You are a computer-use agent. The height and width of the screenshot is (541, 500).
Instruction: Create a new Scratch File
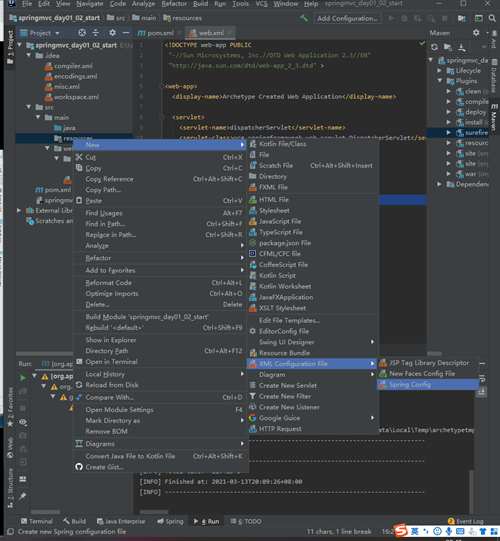coord(312,166)
